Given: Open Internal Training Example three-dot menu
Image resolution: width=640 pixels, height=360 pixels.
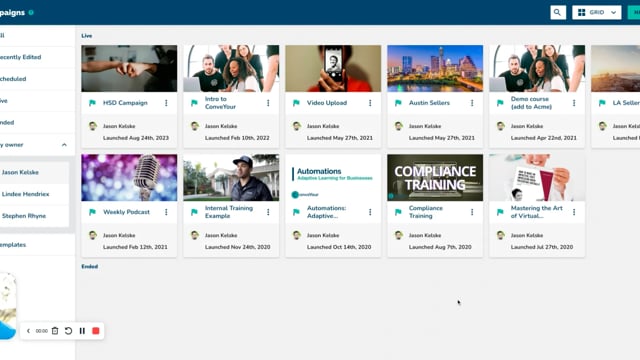Looking at the screenshot, I should click(x=268, y=212).
